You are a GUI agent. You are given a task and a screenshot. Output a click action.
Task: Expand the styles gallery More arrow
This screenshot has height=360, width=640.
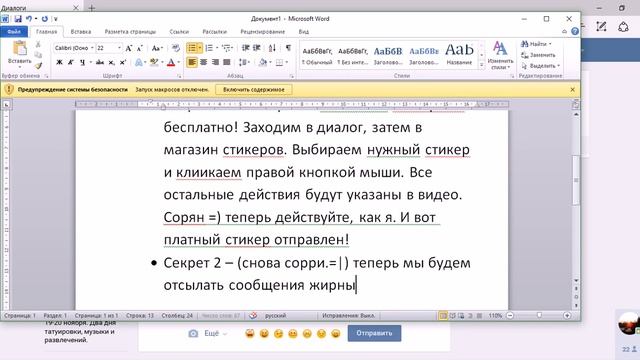pyautogui.click(x=482, y=65)
